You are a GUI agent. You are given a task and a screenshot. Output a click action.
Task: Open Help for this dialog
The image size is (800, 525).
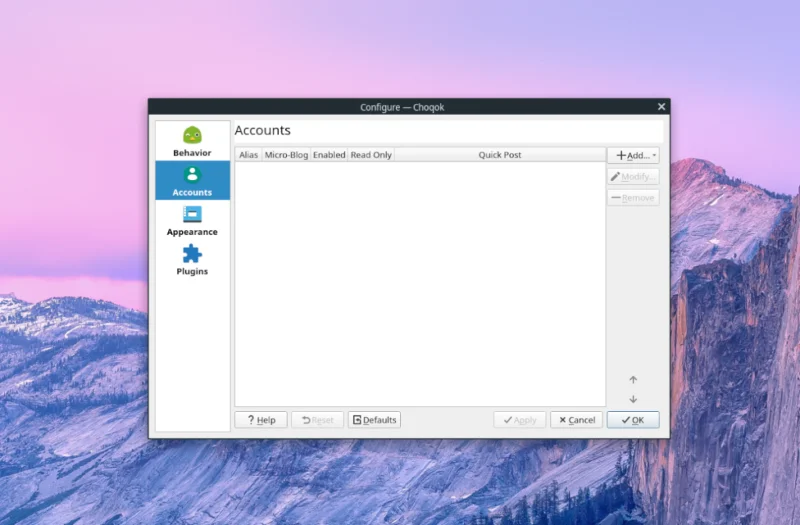pos(261,420)
